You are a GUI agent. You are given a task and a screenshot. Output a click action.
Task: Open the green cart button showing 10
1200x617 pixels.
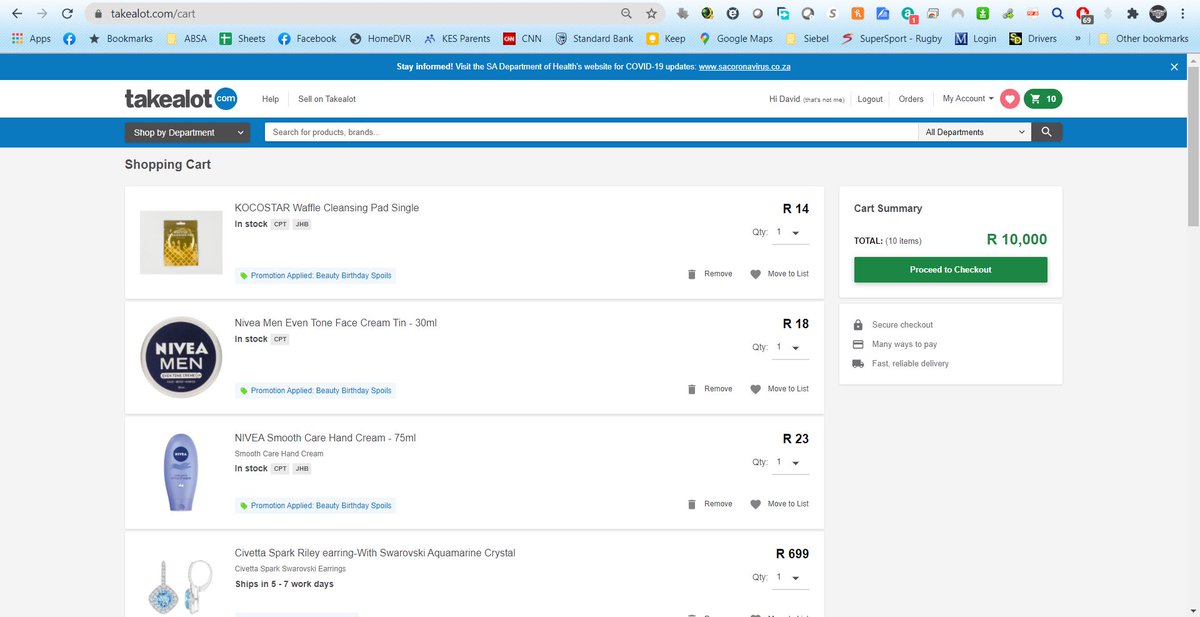click(1044, 99)
